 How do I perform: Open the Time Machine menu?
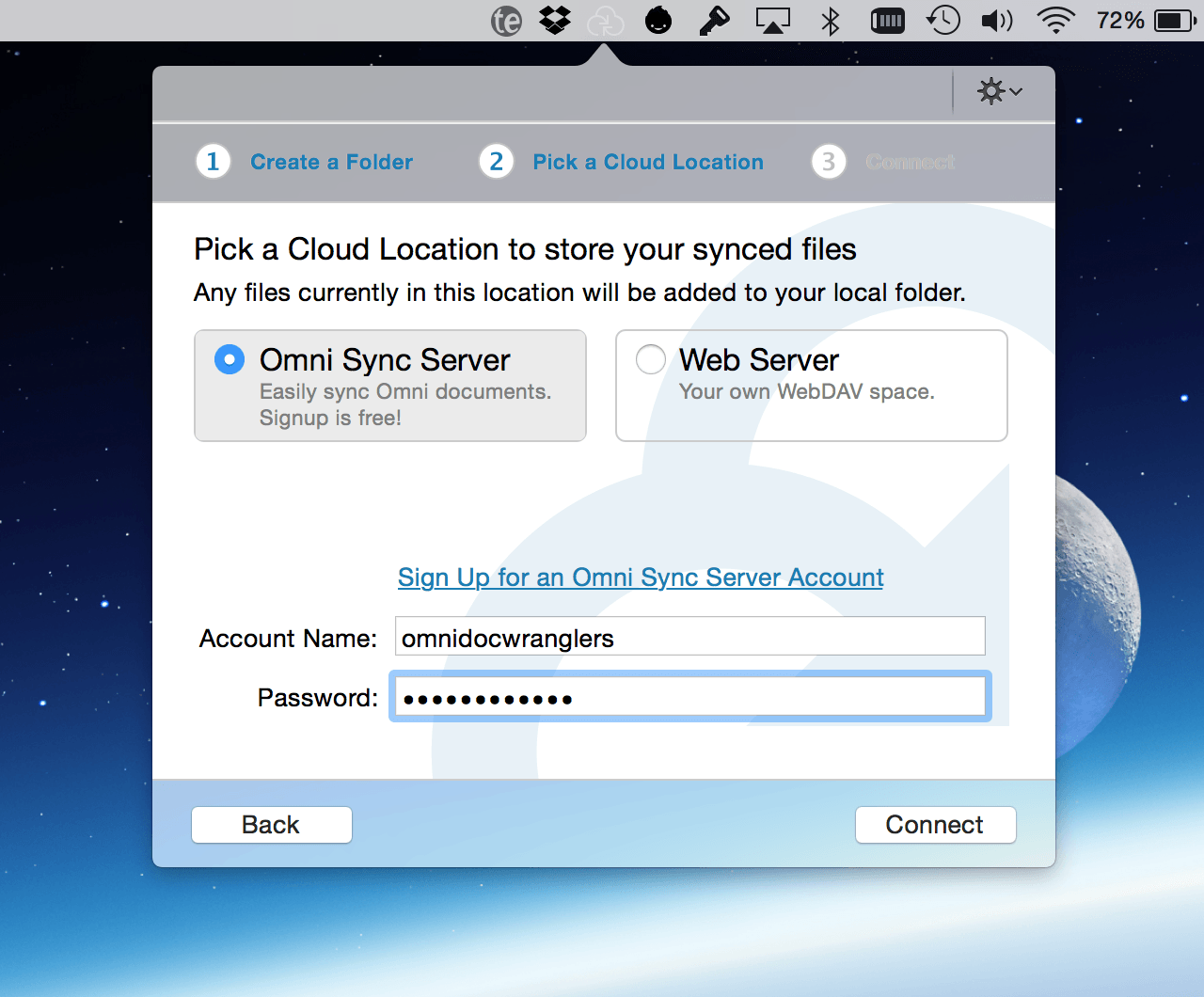(943, 21)
